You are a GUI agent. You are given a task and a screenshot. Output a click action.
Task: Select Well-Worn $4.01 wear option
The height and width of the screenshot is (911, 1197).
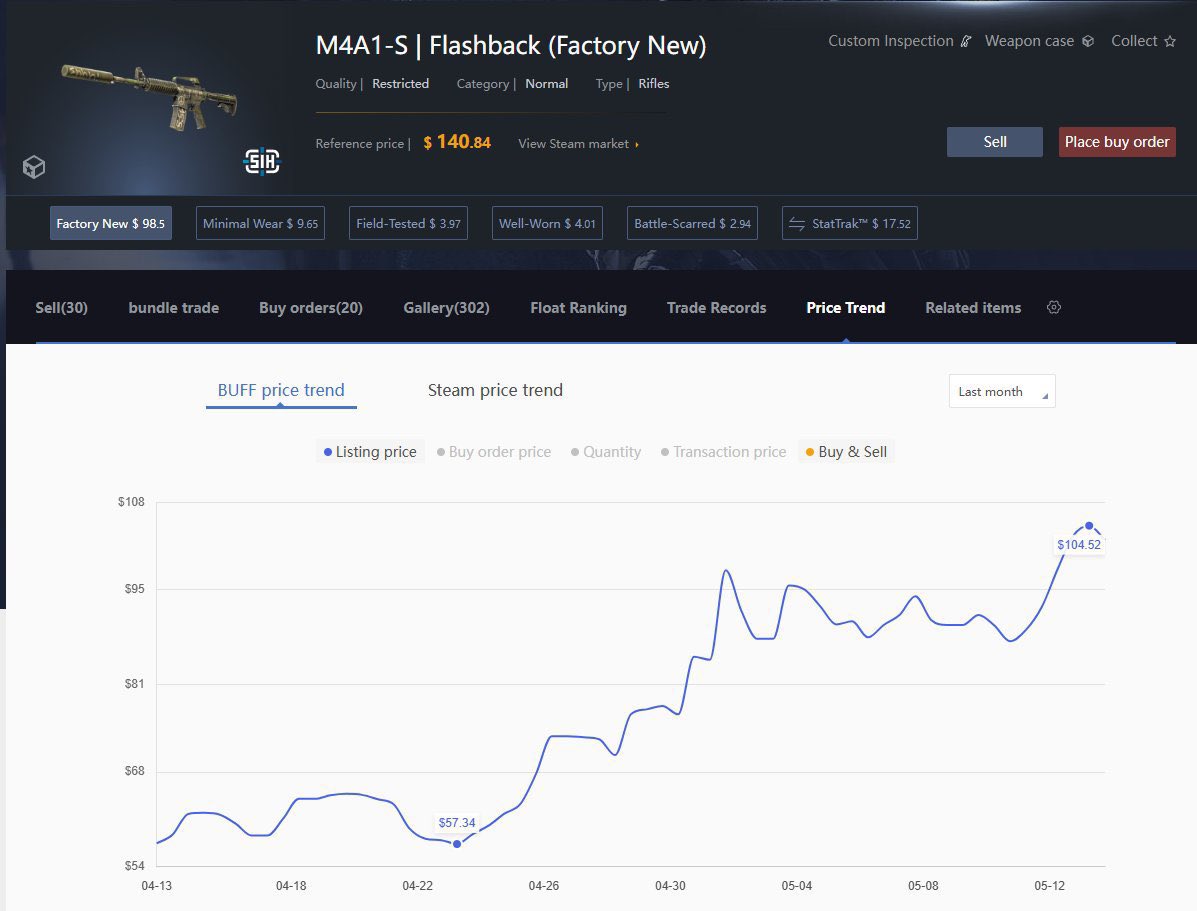tap(547, 223)
